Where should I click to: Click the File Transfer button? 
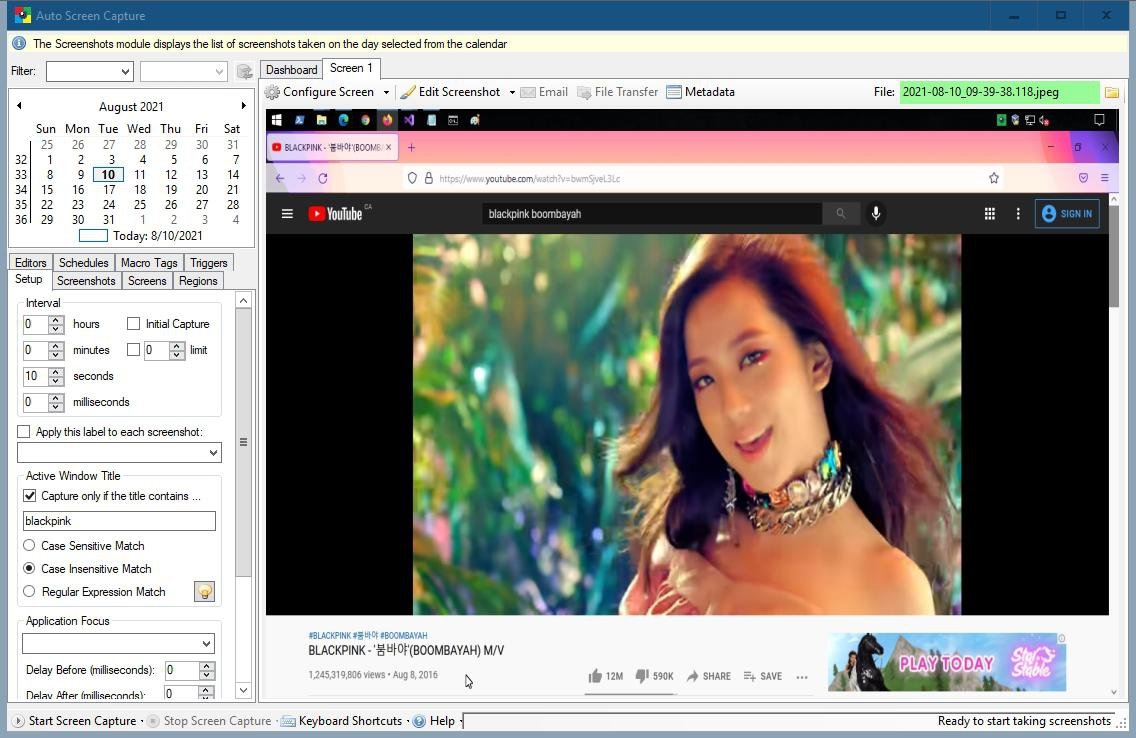tap(617, 92)
